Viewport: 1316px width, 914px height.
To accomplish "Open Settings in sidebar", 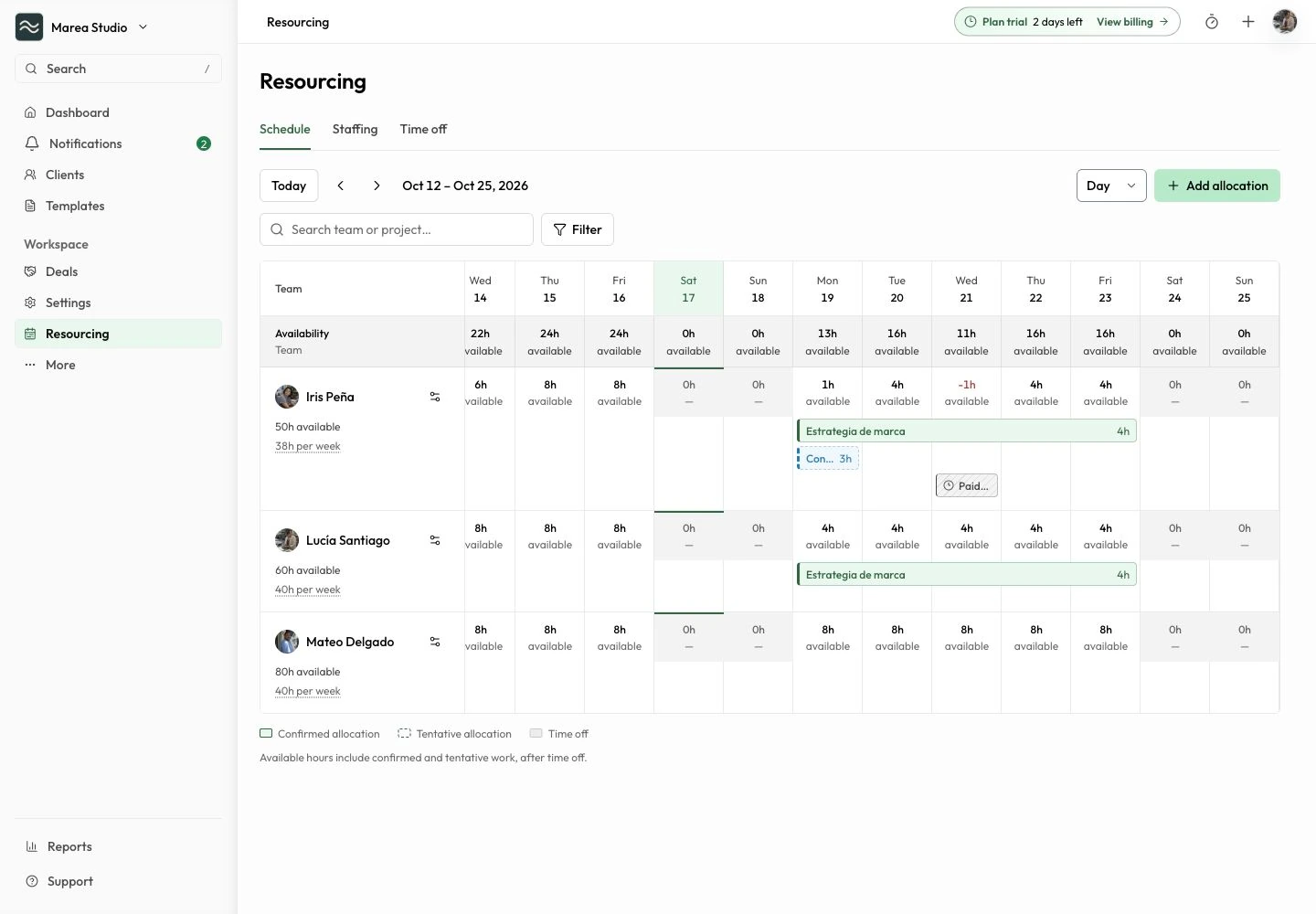I will 118,303.
